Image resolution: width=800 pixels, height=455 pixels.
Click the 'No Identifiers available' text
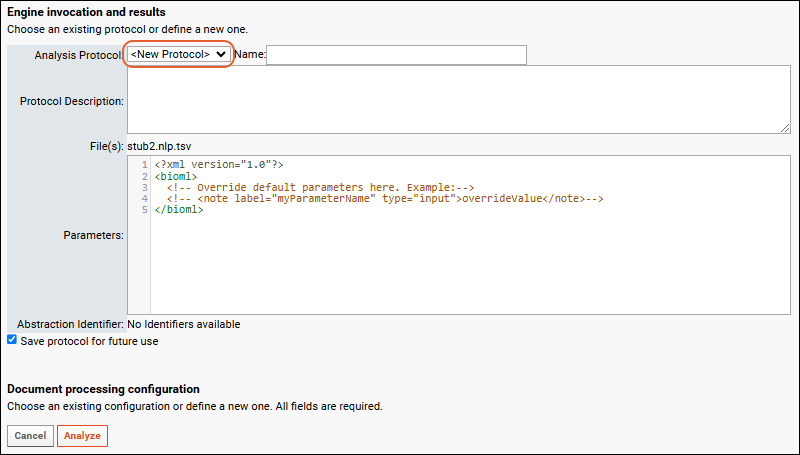click(x=183, y=324)
